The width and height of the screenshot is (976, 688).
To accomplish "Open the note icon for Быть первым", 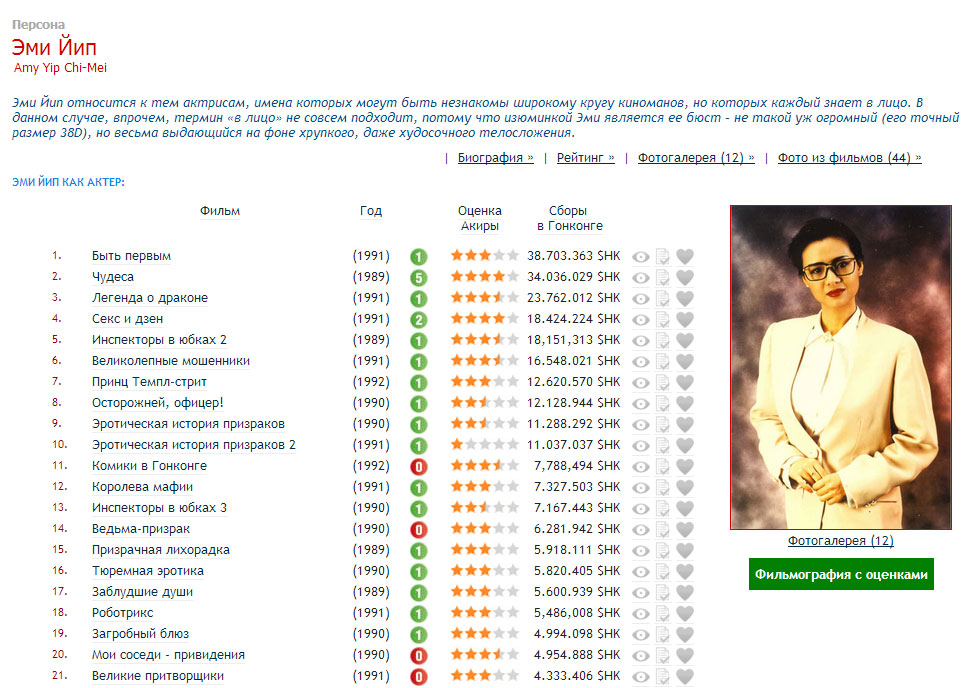I will pyautogui.click(x=663, y=256).
